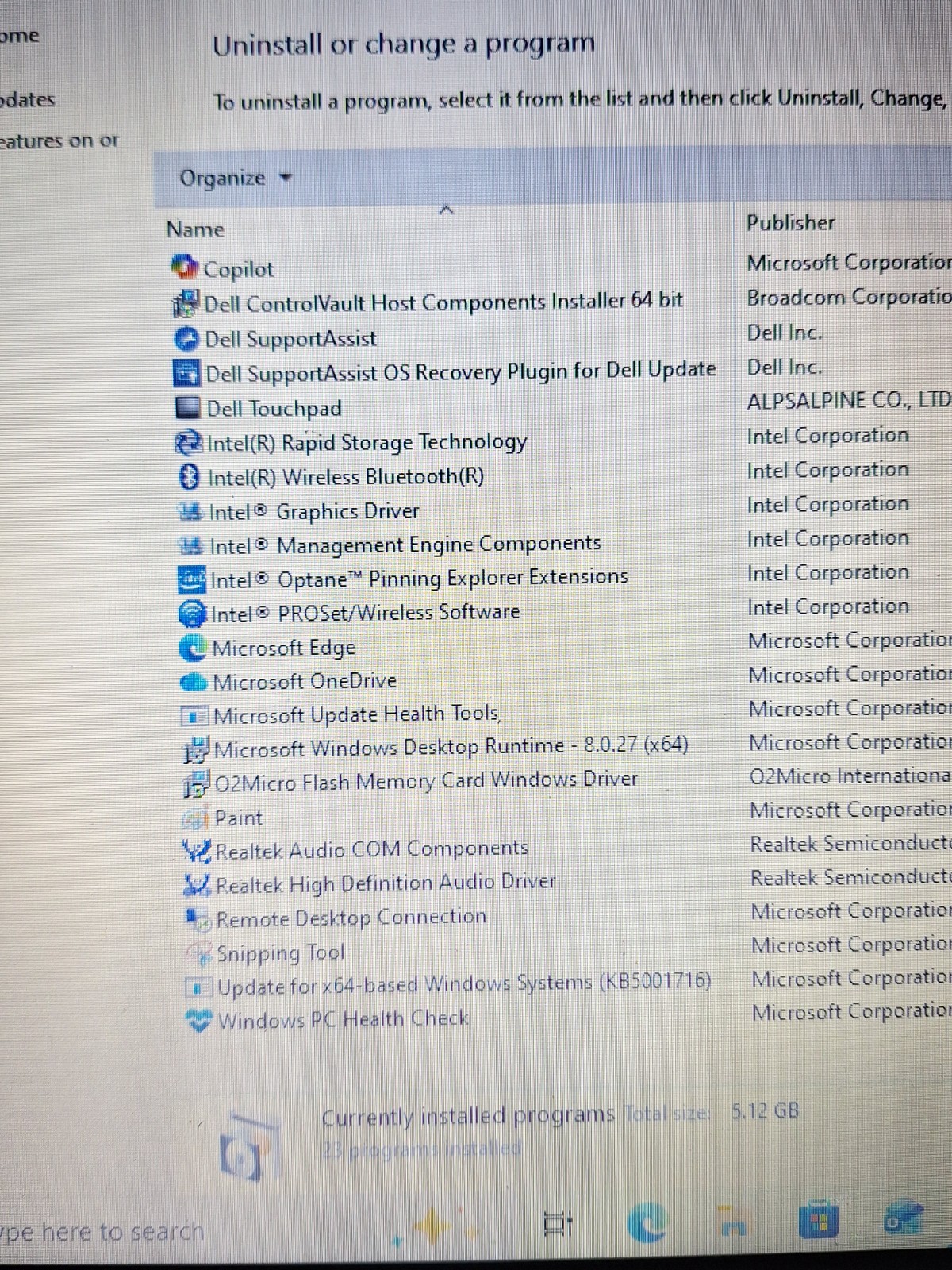This screenshot has height=1270, width=952.
Task: Select Windows PC Health Check entry
Action: (344, 1020)
